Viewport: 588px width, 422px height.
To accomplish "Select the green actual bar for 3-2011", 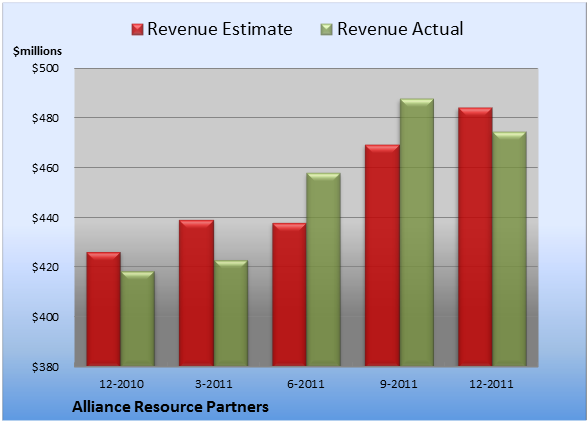I will 230,313.
